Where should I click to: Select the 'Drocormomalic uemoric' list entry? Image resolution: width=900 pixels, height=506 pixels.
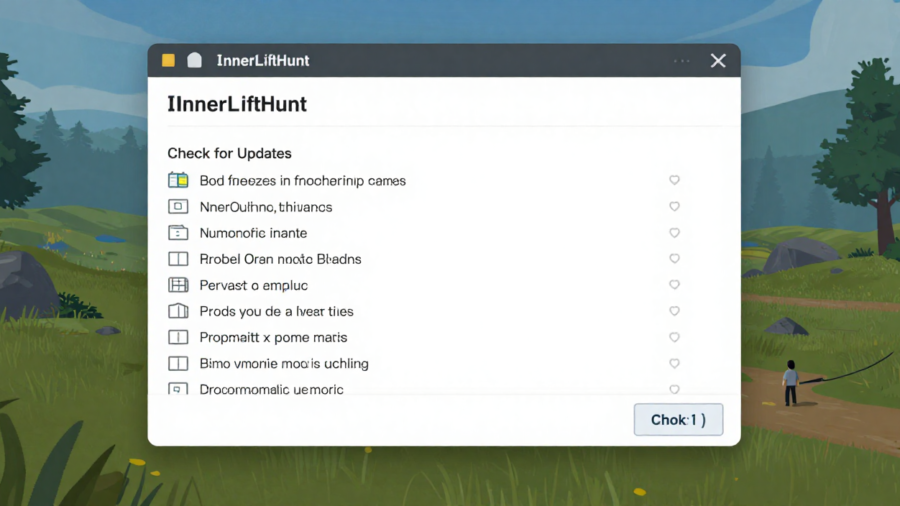tap(271, 389)
